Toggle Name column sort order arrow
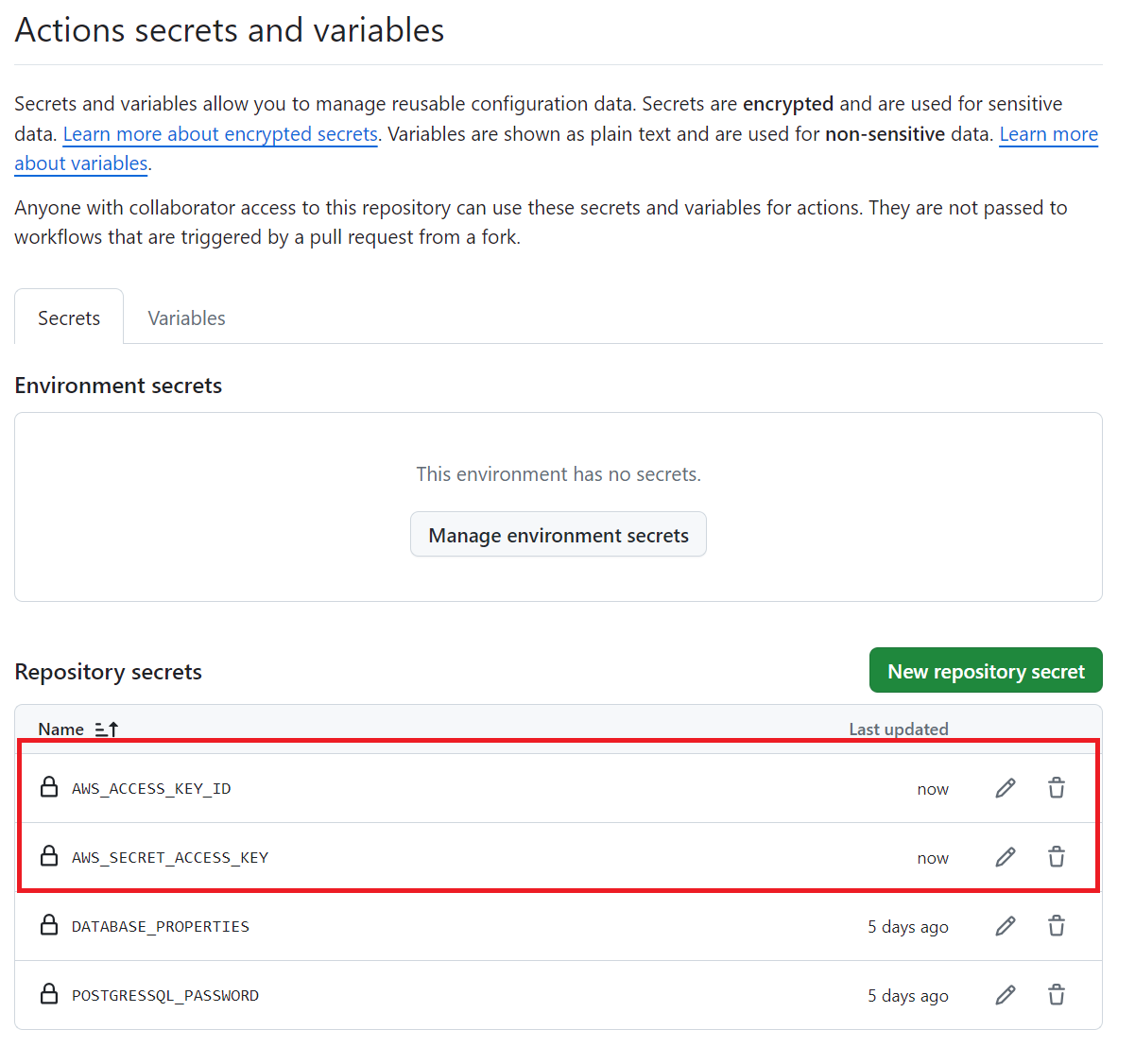Image resolution: width=1135 pixels, height=1064 pixels. click(107, 729)
